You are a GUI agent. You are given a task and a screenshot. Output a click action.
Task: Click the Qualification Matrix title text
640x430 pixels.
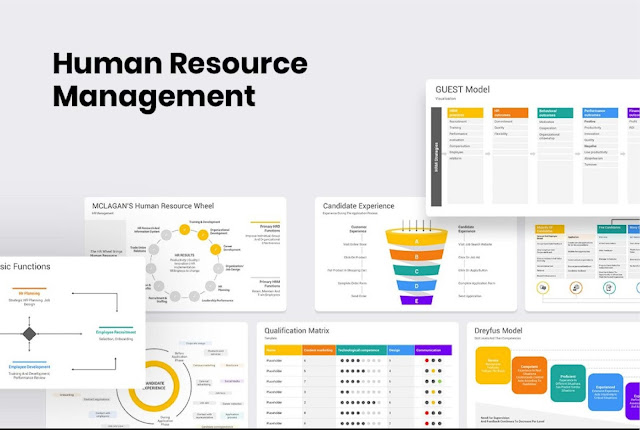pos(297,330)
